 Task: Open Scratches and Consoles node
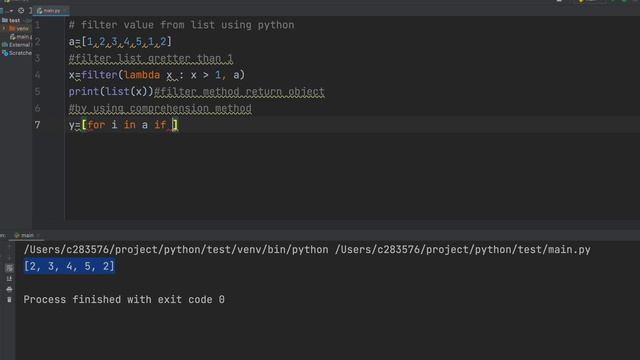click(x=17, y=53)
